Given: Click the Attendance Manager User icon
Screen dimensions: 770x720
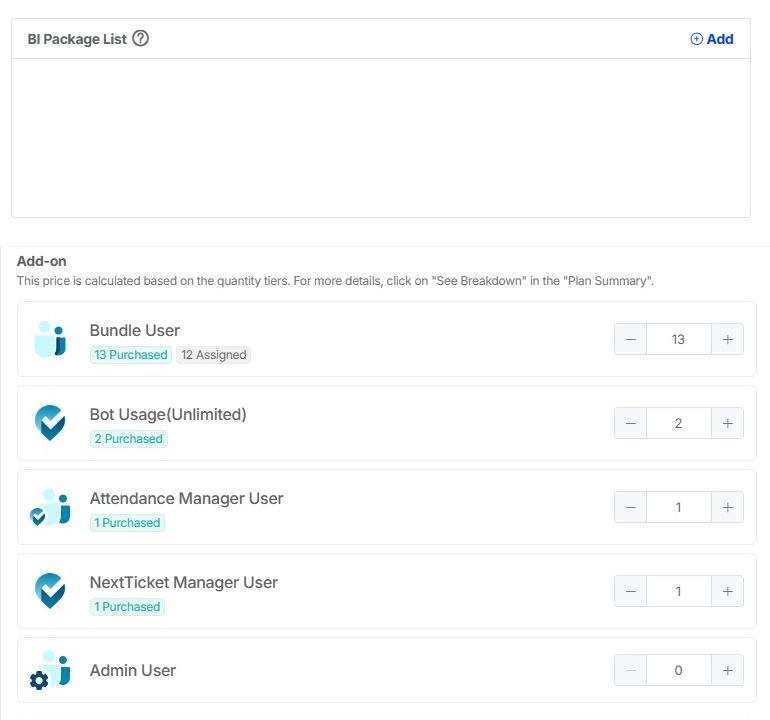Looking at the screenshot, I should [50, 507].
